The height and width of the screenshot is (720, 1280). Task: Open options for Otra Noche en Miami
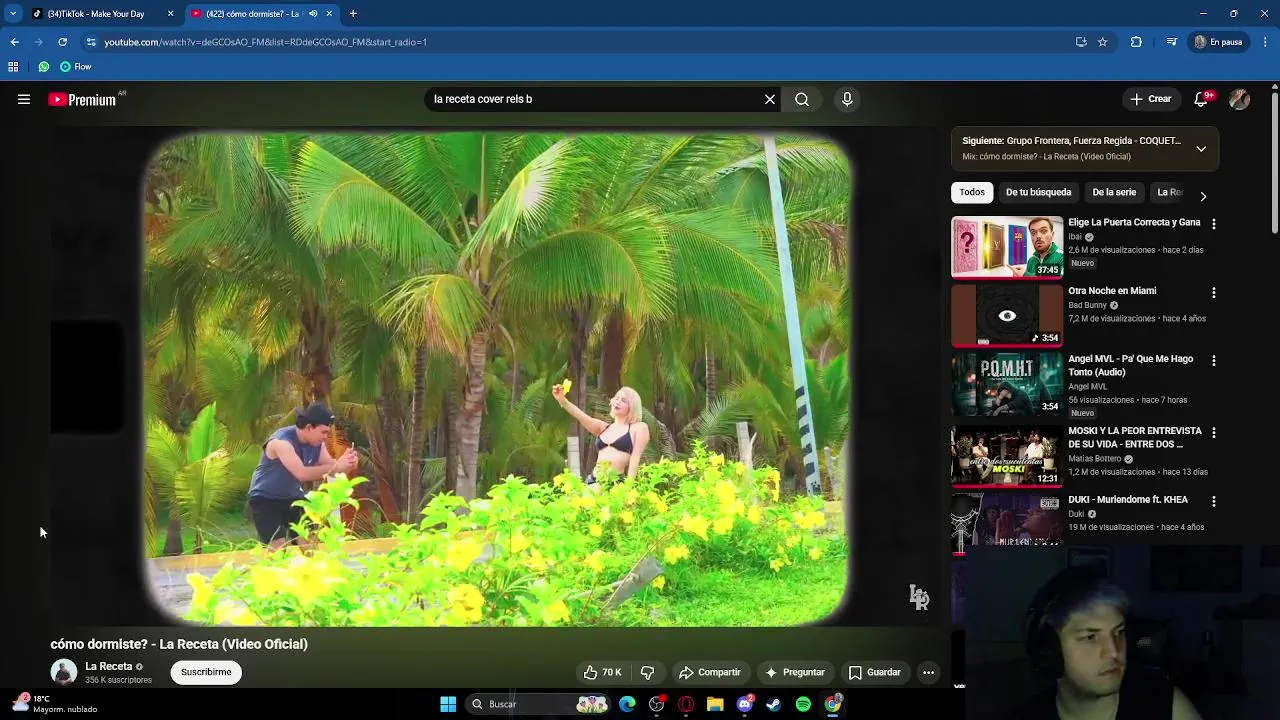point(1214,292)
